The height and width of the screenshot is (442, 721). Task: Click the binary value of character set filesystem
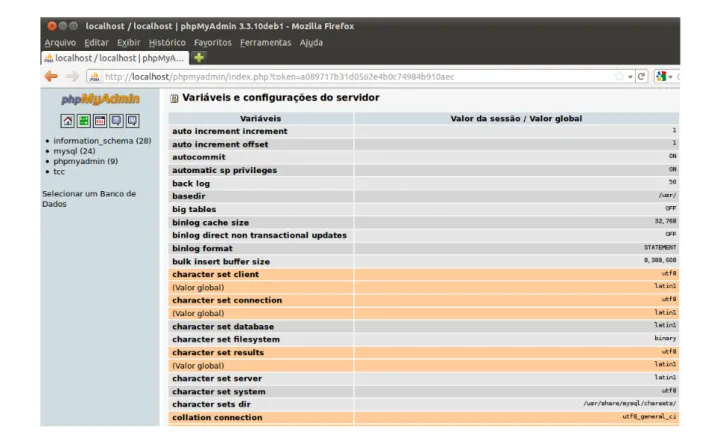tap(665, 339)
